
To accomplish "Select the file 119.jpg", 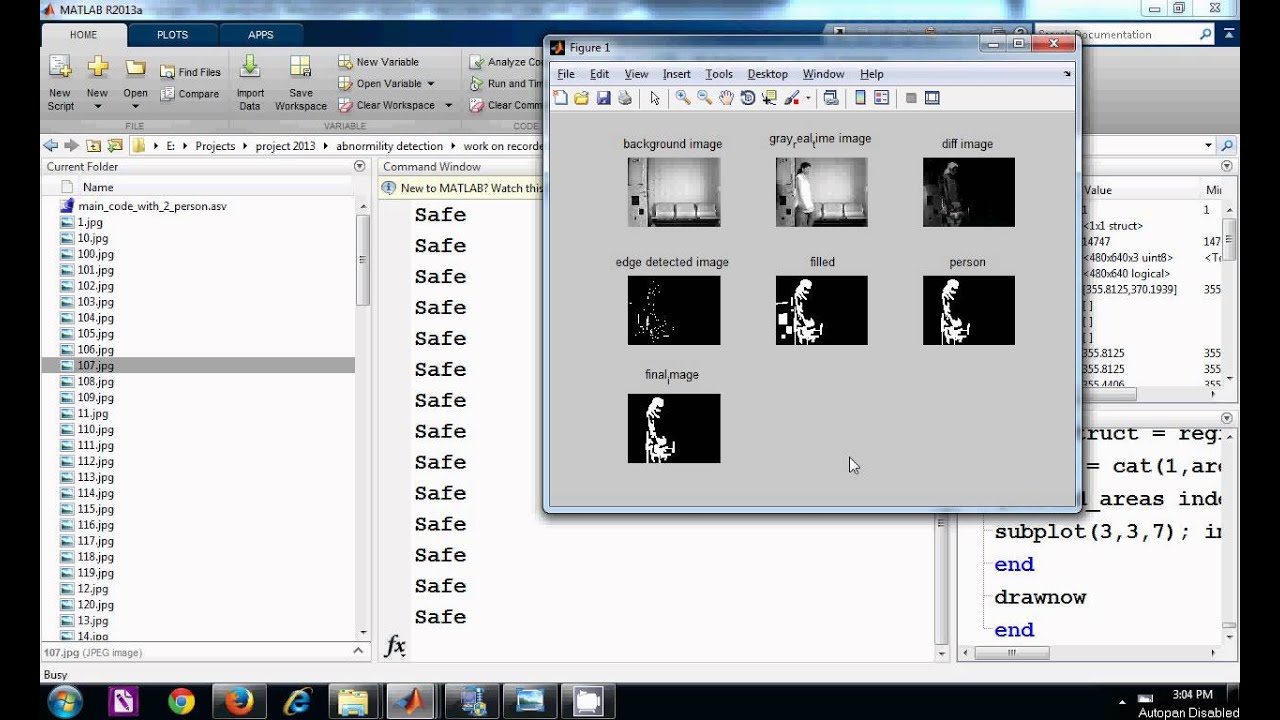I will tap(95, 573).
